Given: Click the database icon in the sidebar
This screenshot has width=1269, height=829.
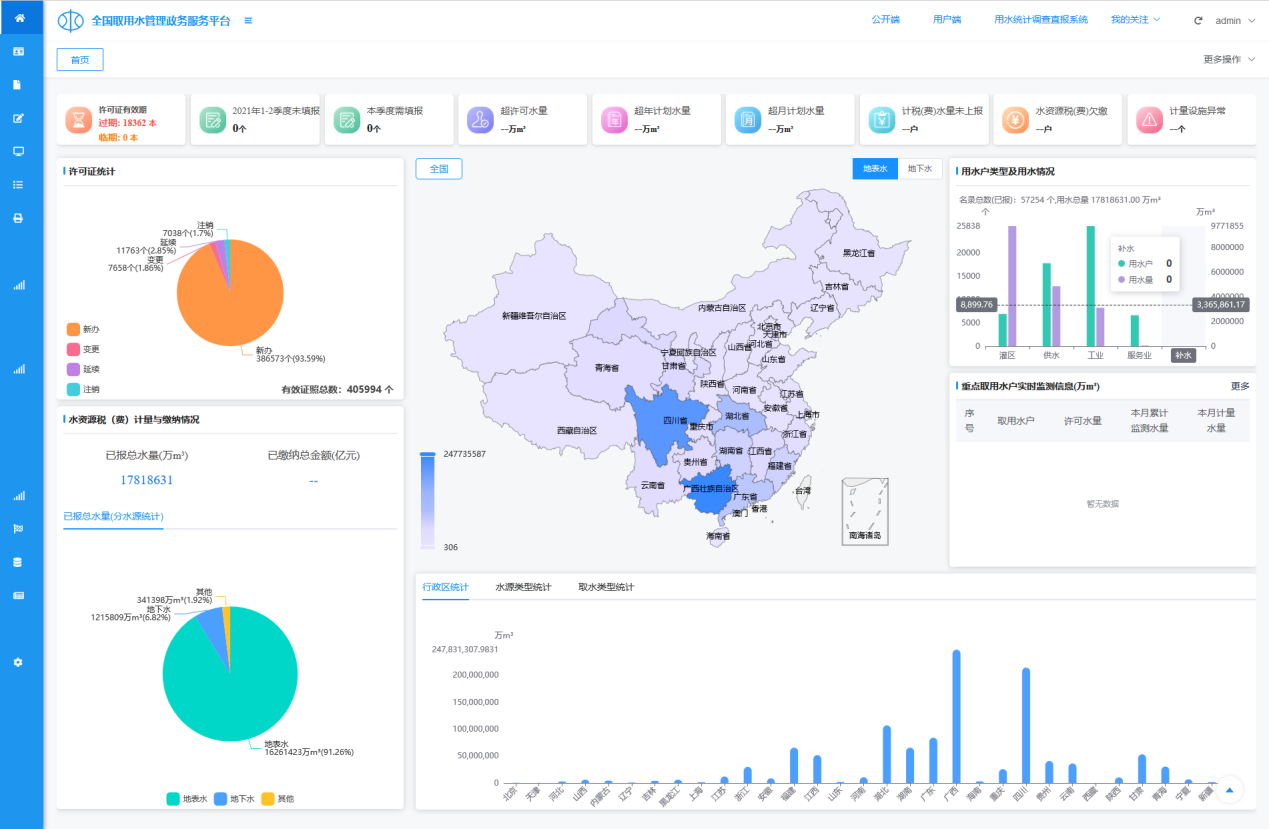Looking at the screenshot, I should click(x=18, y=562).
